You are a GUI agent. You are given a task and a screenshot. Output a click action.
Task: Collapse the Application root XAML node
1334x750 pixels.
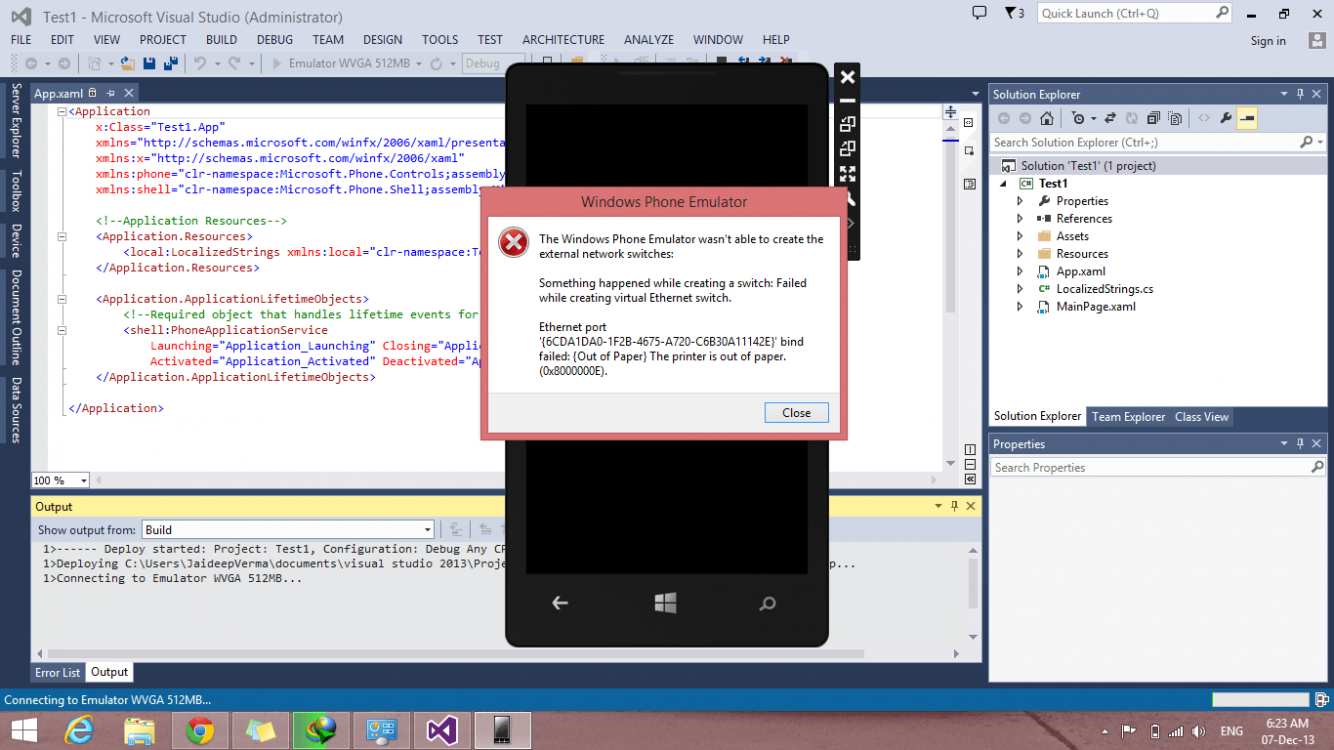[62, 112]
